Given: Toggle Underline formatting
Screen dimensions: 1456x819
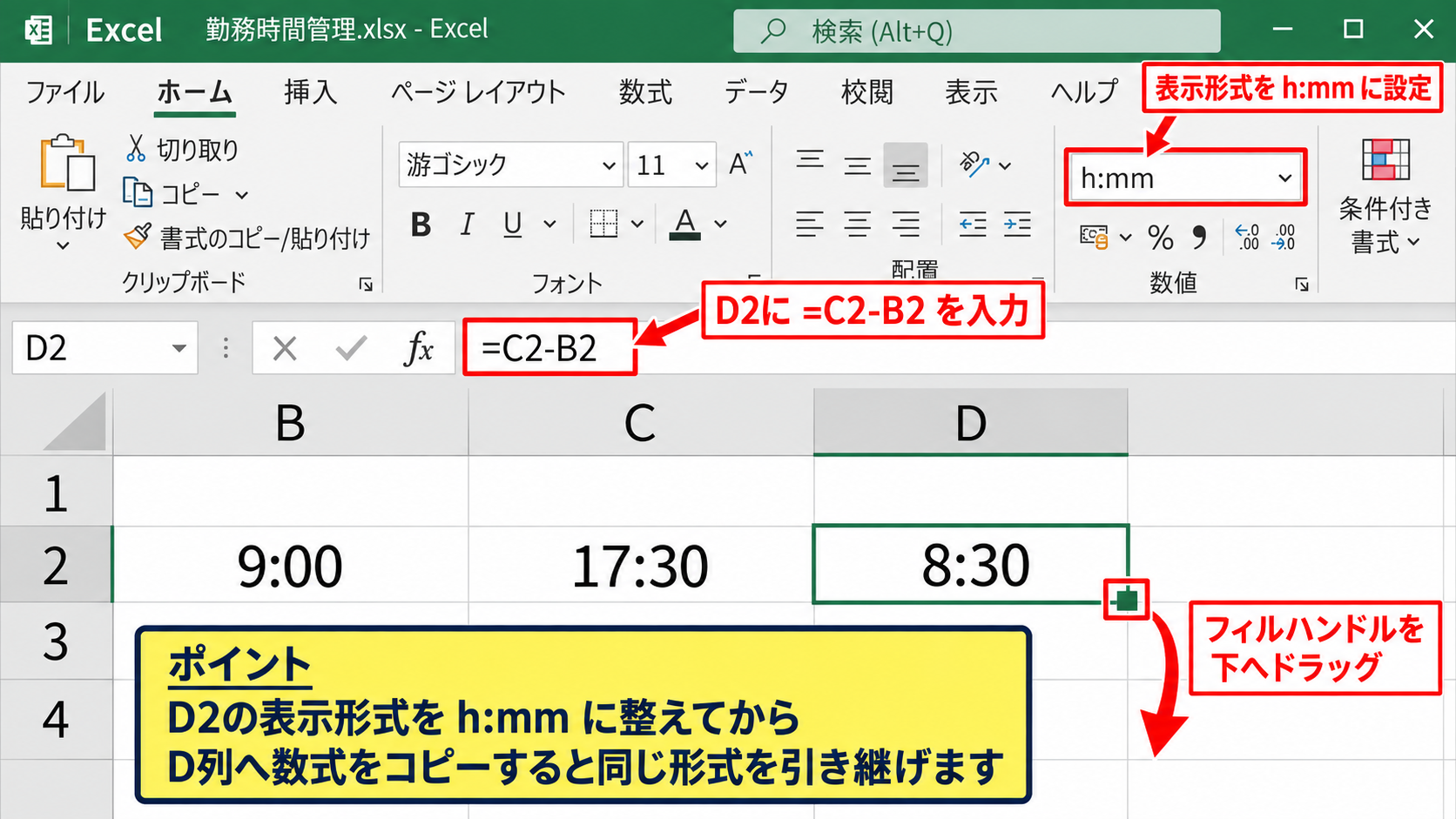Looking at the screenshot, I should (x=513, y=225).
